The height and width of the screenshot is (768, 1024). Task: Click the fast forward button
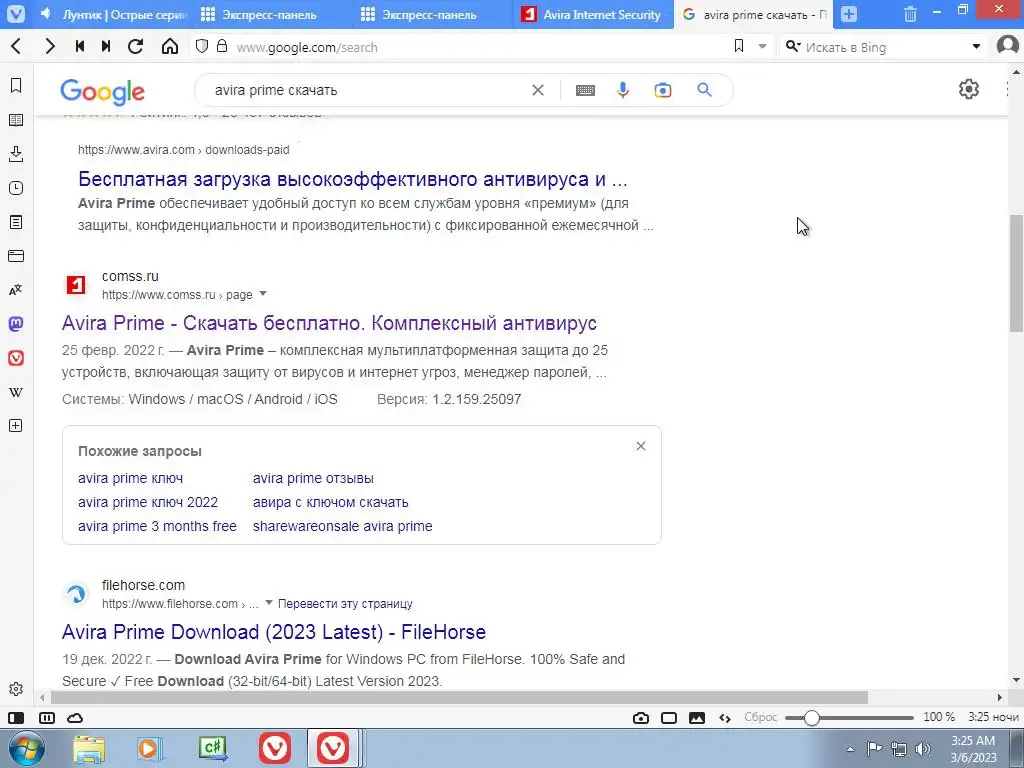point(106,46)
